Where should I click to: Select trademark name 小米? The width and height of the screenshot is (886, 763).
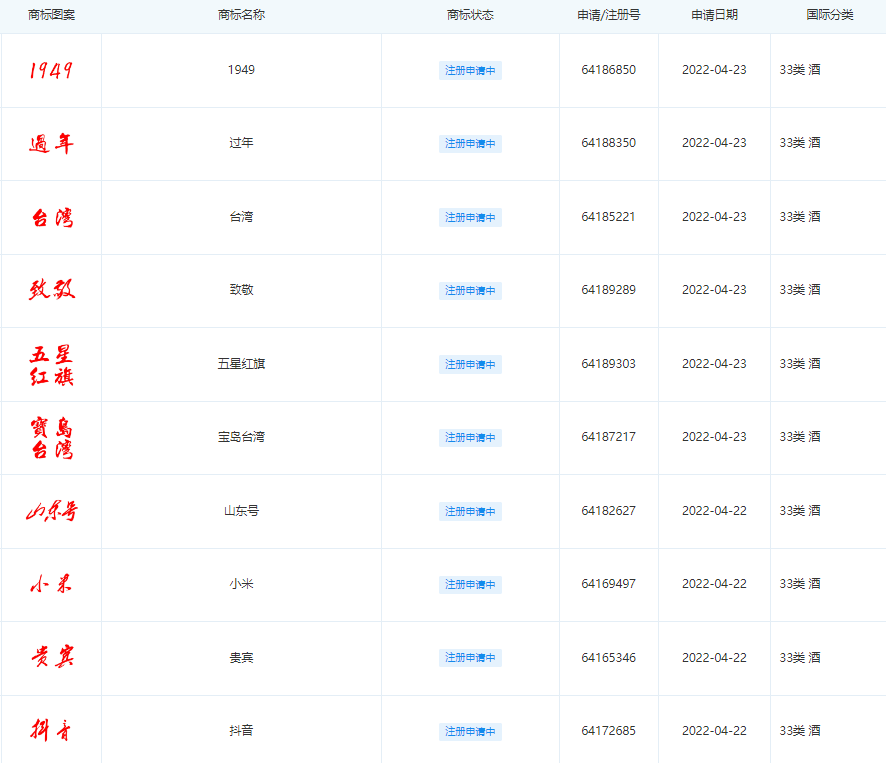241,584
